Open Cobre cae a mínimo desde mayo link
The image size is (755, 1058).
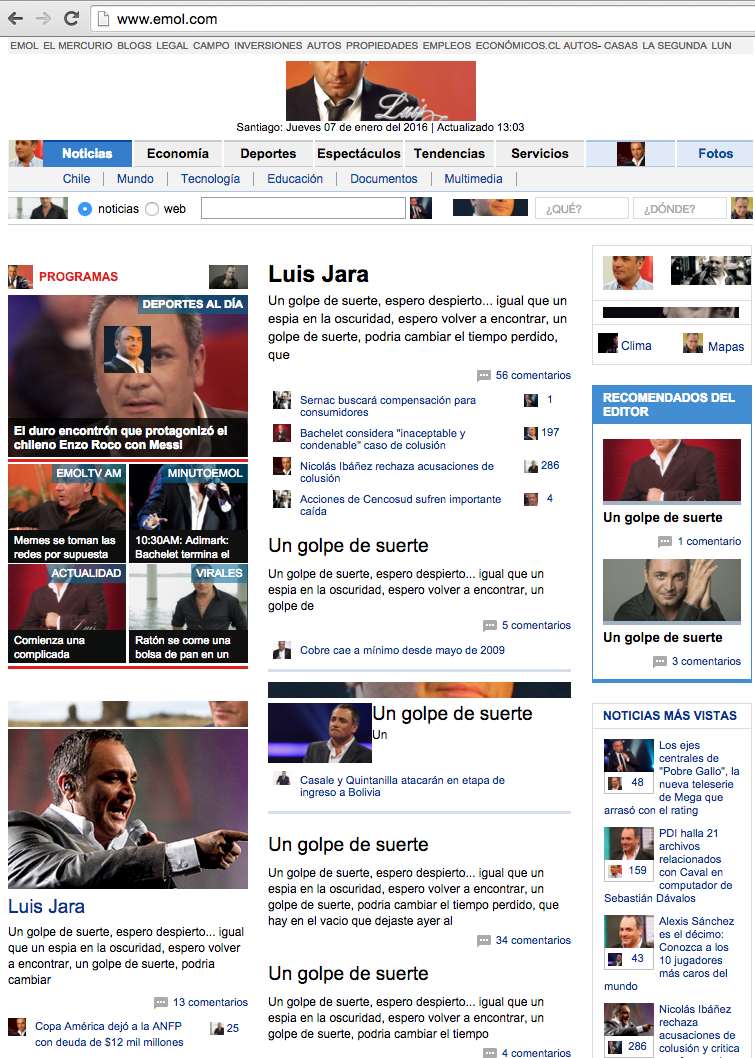(x=402, y=650)
